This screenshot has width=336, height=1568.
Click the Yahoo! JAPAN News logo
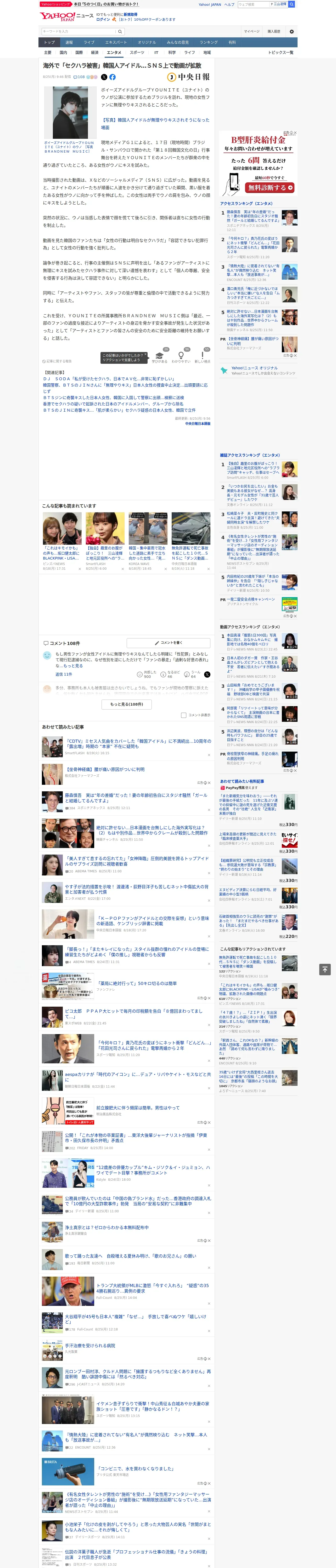pos(66,16)
